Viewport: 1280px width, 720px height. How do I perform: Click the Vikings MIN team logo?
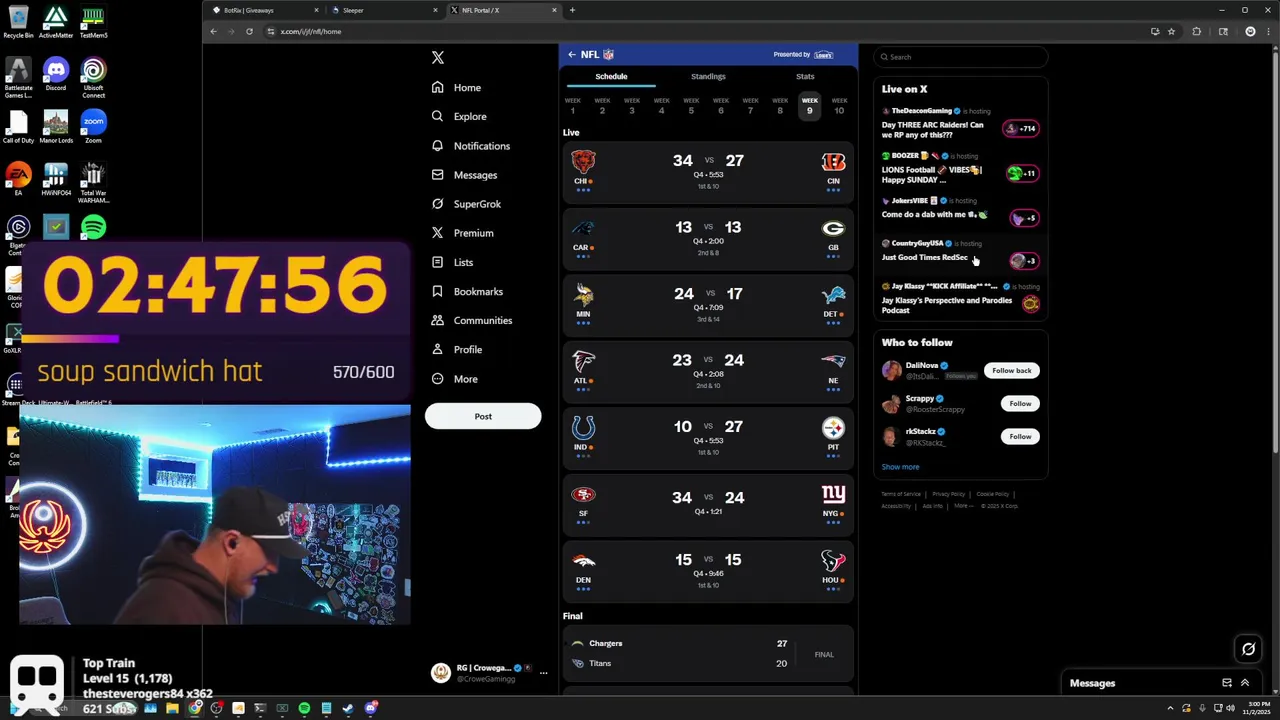[583, 294]
